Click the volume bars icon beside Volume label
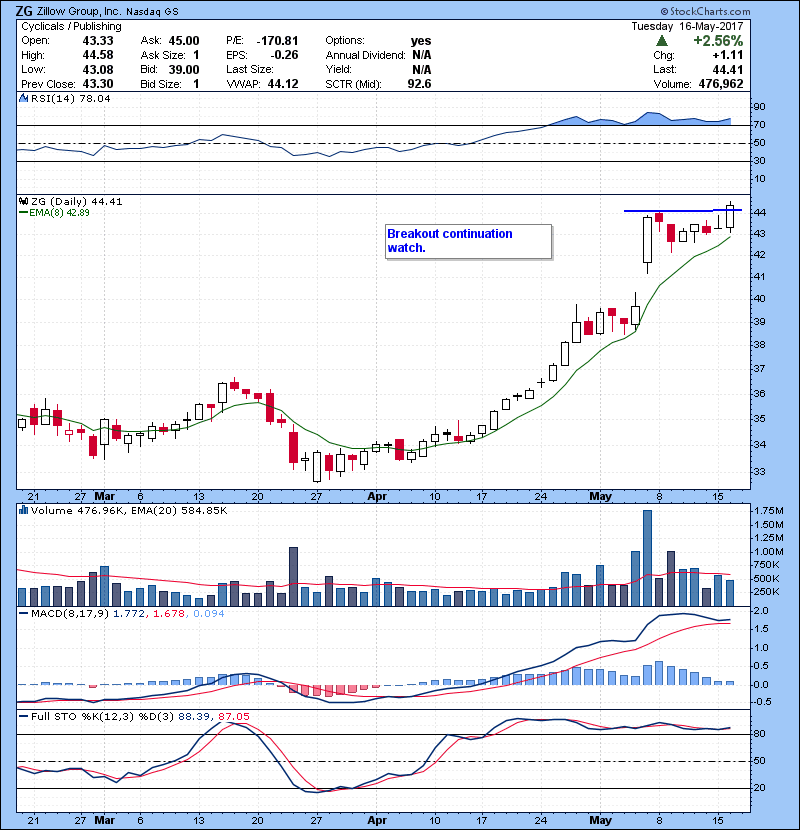This screenshot has width=800, height=830. pyautogui.click(x=23, y=510)
